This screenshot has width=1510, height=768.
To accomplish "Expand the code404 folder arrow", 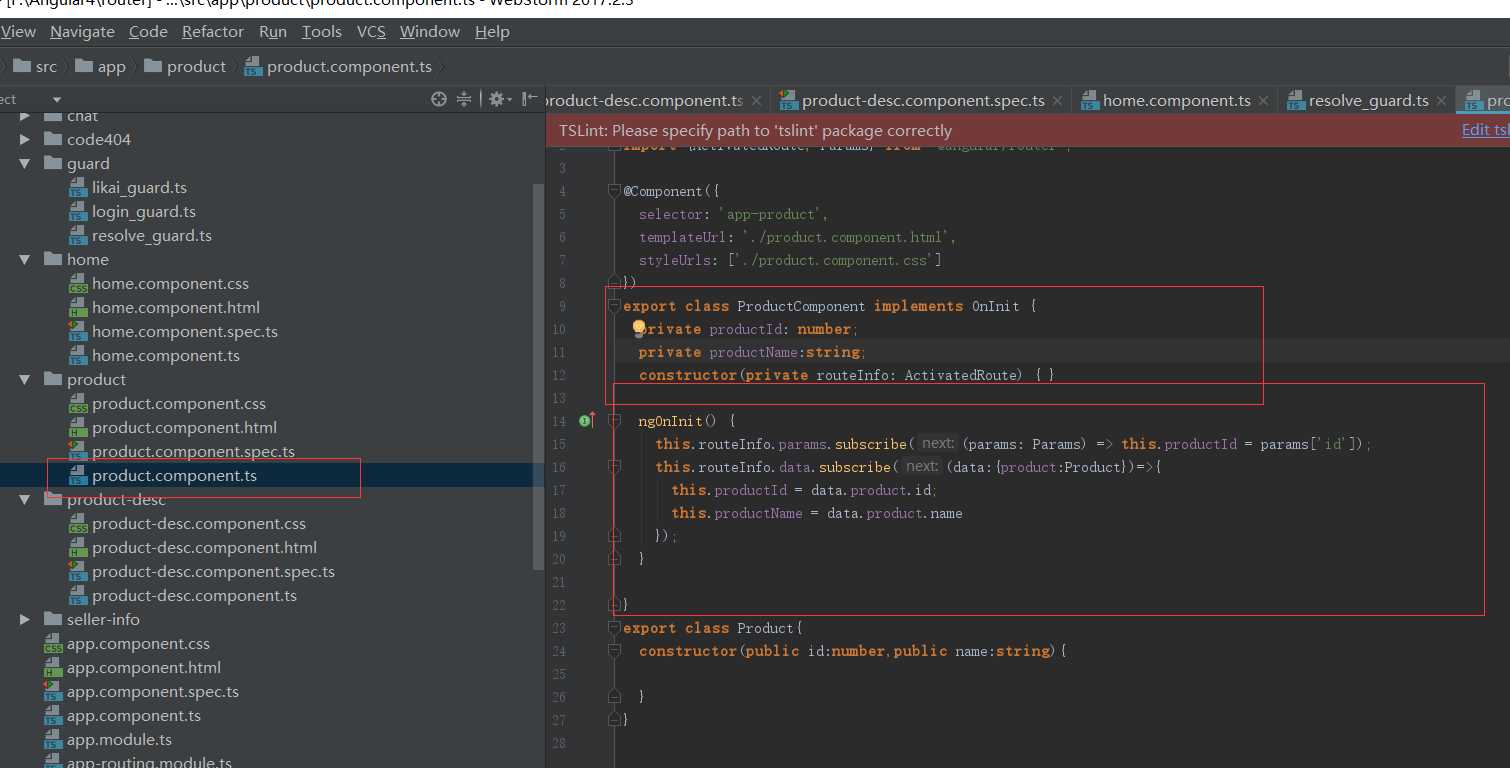I will [x=26, y=139].
